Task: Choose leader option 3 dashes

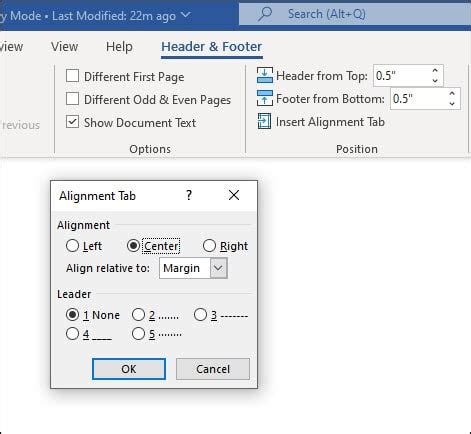Action: (x=200, y=315)
